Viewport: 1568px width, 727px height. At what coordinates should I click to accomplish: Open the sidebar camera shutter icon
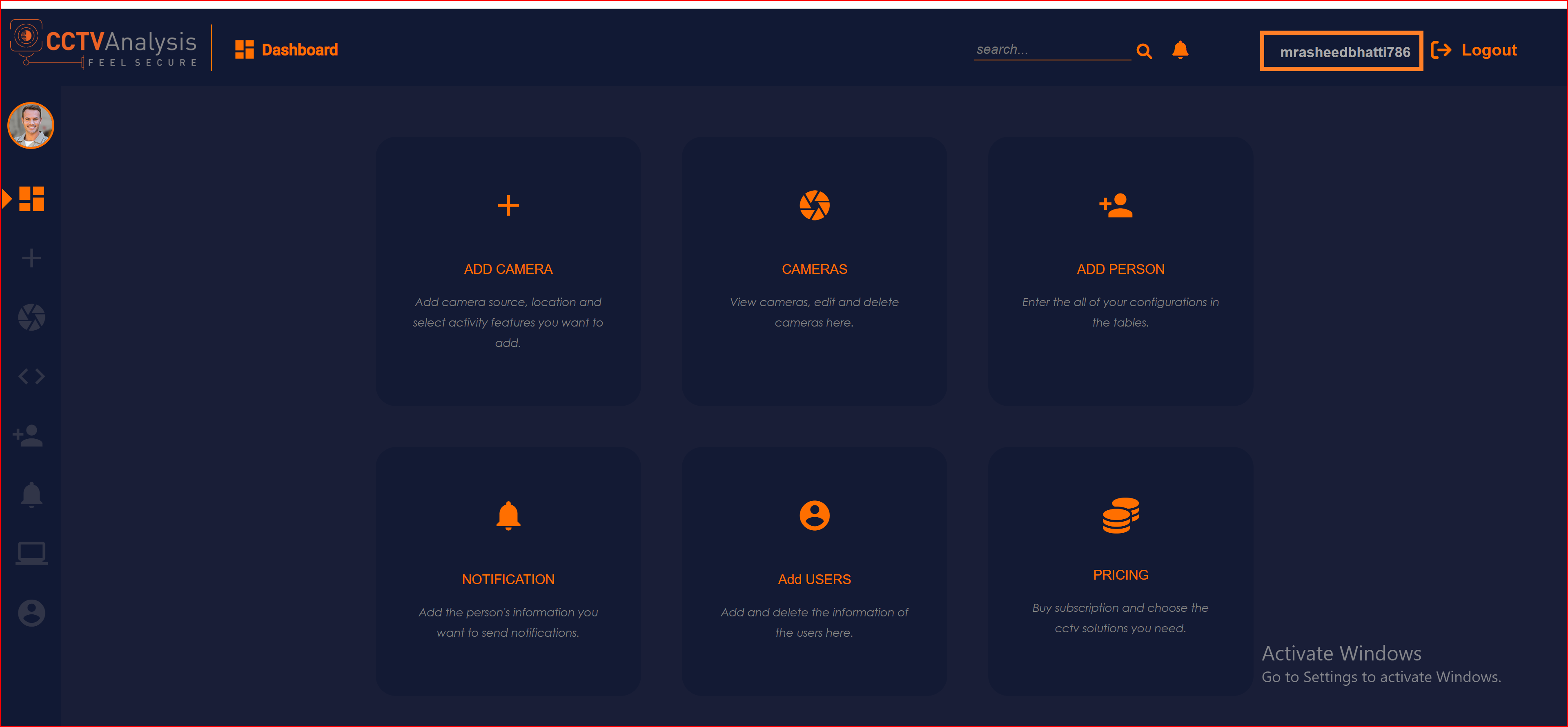[32, 318]
